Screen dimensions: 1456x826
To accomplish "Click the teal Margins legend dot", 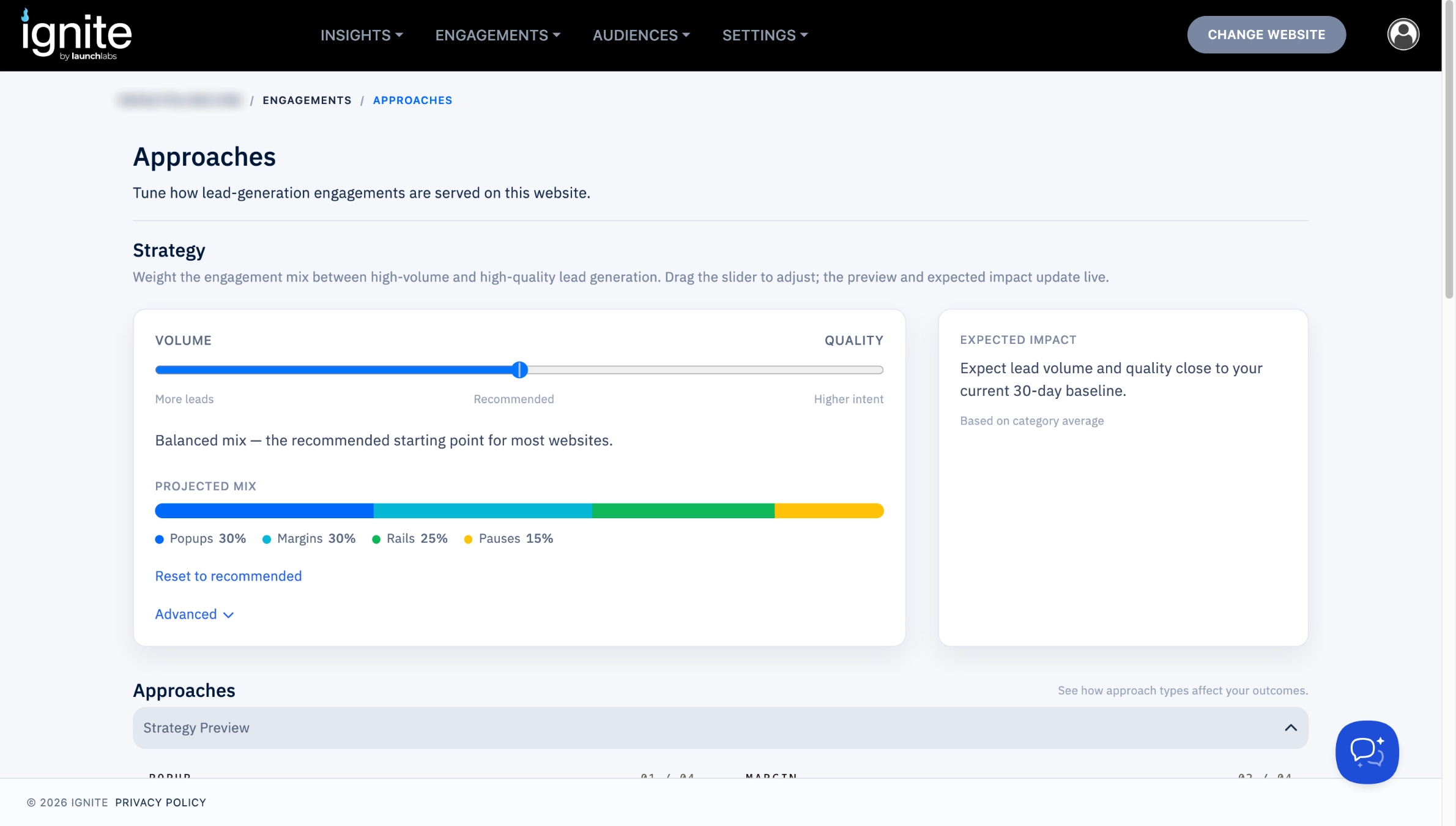I will coord(267,539).
